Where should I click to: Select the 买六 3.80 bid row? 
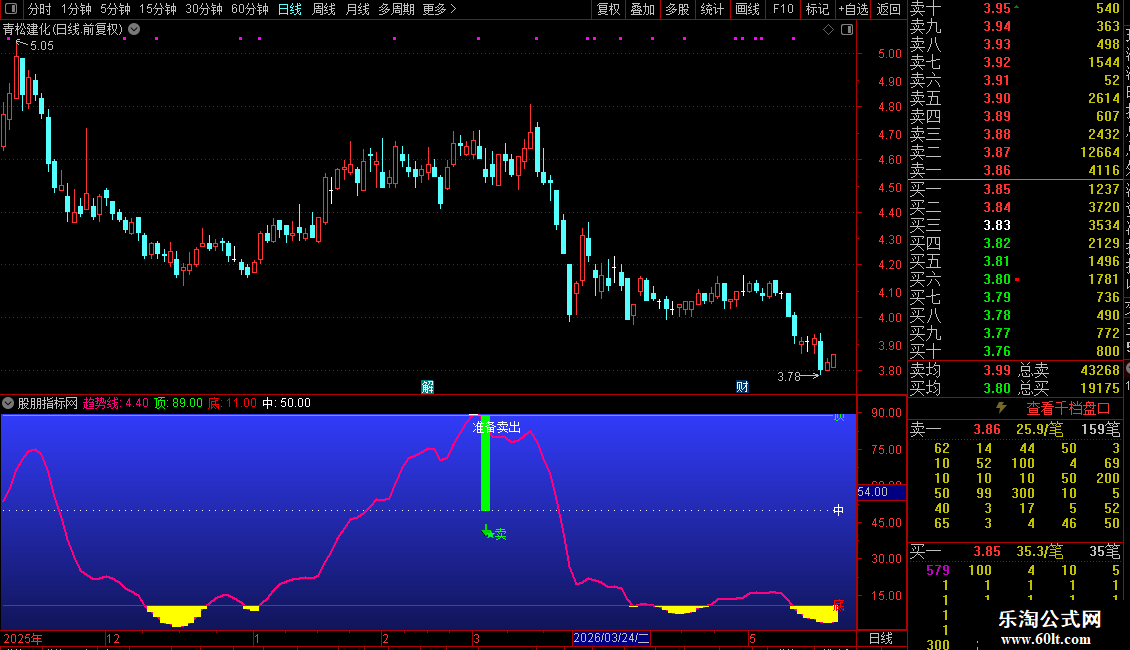point(1015,279)
